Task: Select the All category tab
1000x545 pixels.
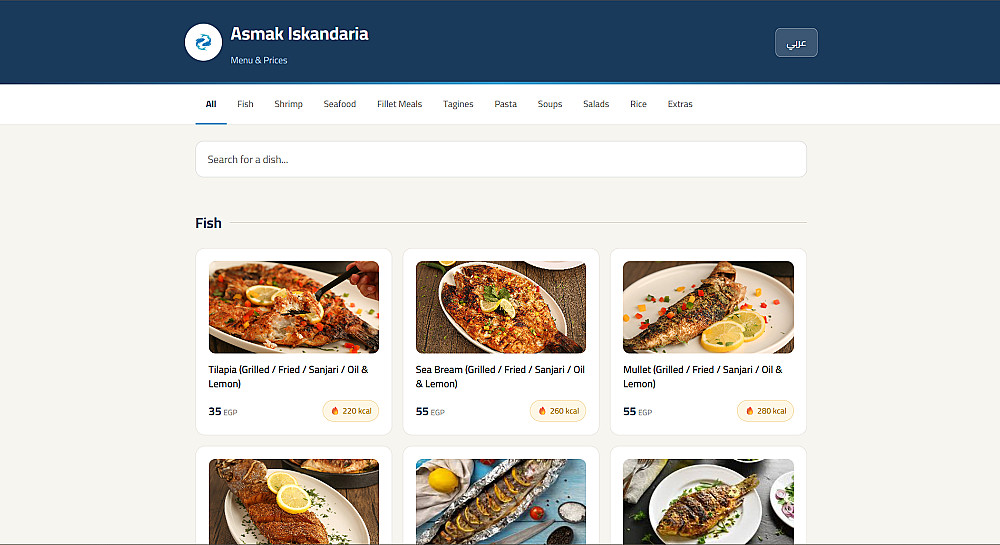Action: [x=211, y=104]
